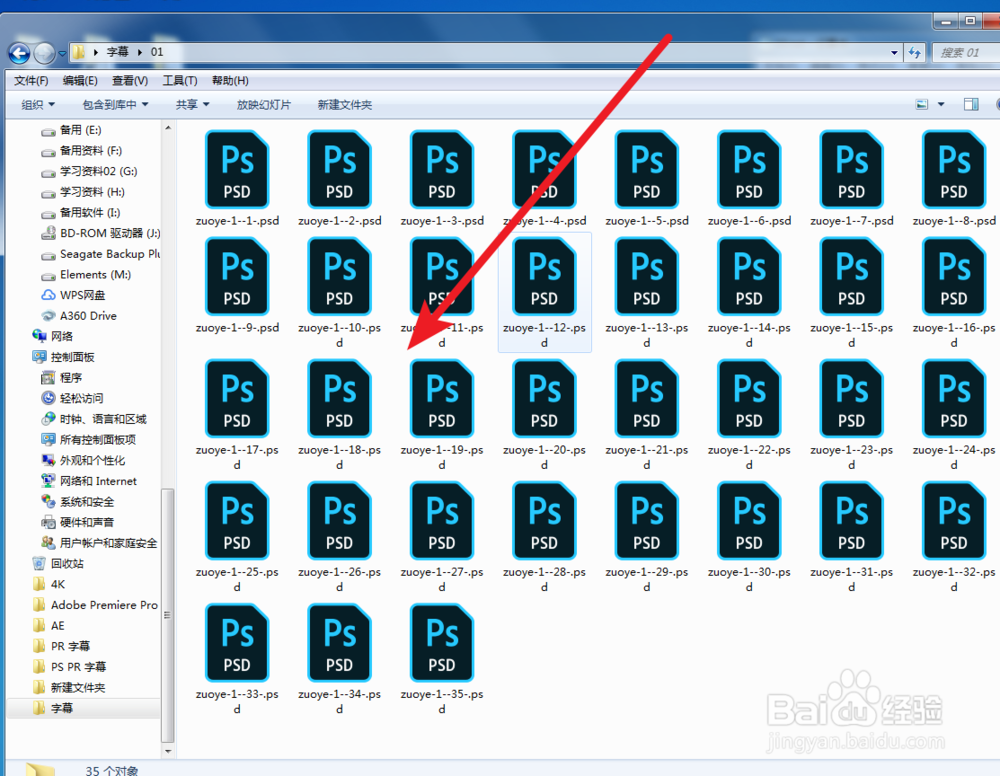Go back with the Back arrow button
The height and width of the screenshot is (776, 1000).
19,53
